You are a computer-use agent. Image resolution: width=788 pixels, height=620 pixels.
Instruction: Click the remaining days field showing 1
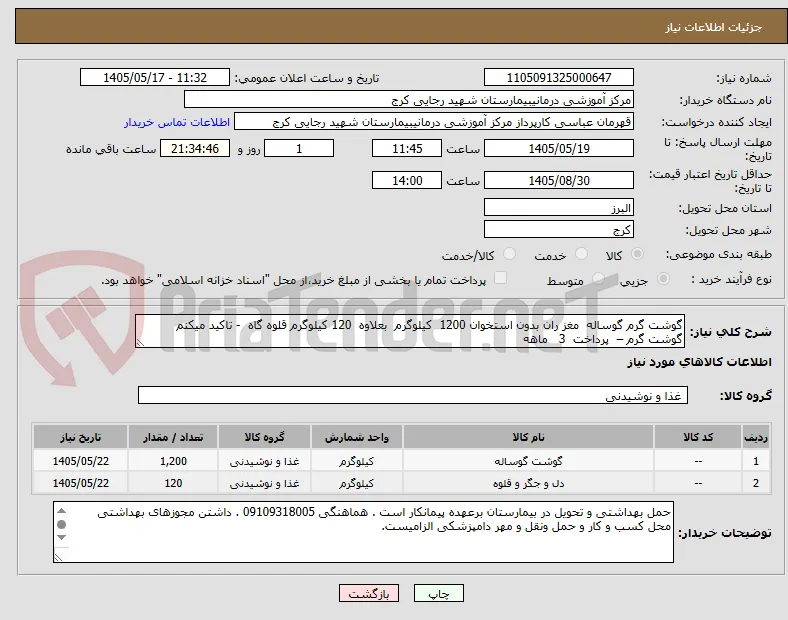pos(299,149)
